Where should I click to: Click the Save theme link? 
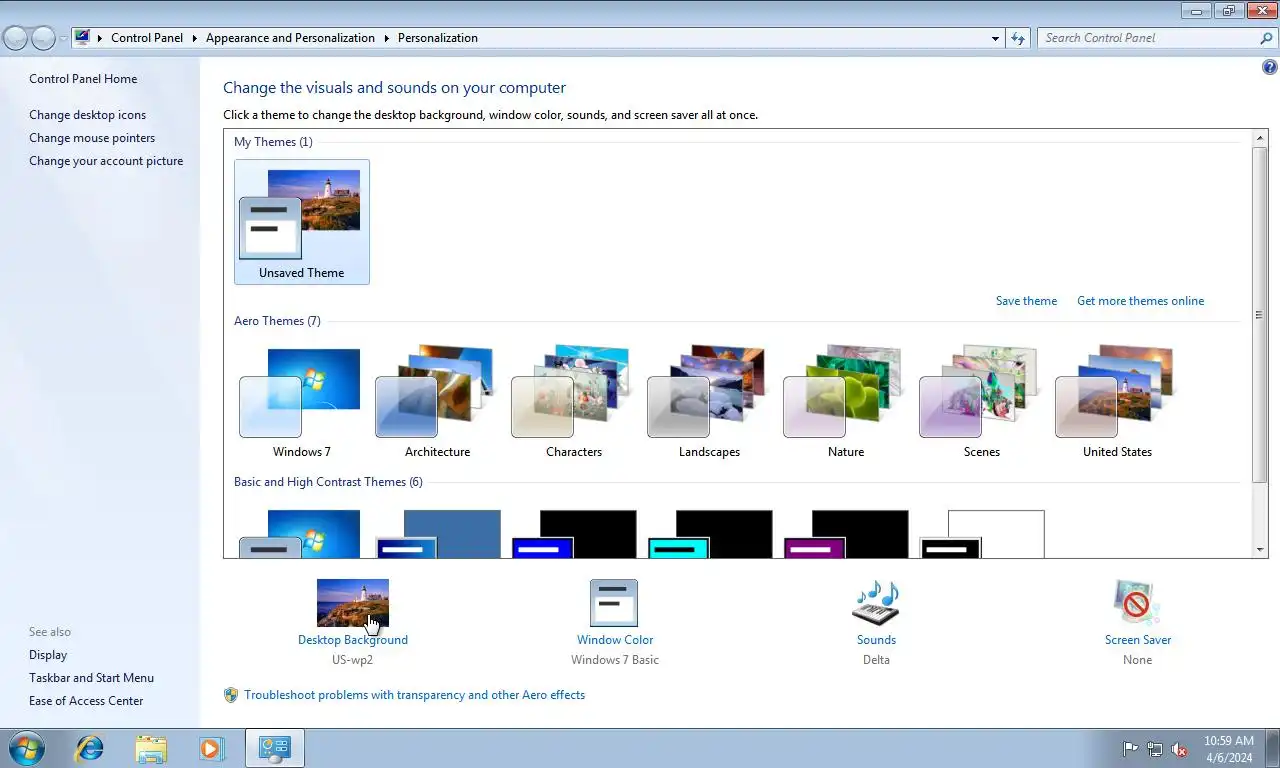click(1026, 301)
